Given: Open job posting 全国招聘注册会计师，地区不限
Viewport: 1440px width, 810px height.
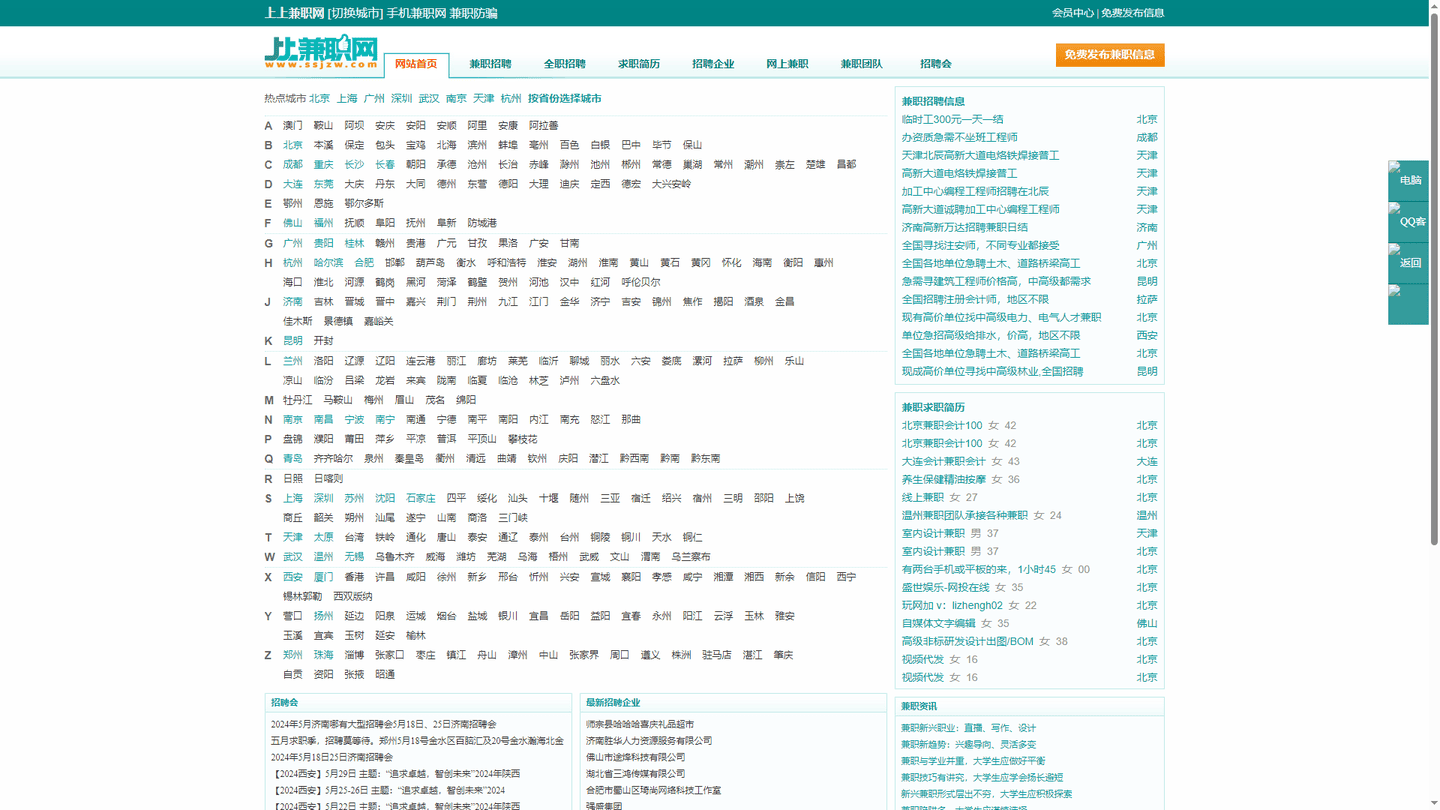Looking at the screenshot, I should (975, 300).
